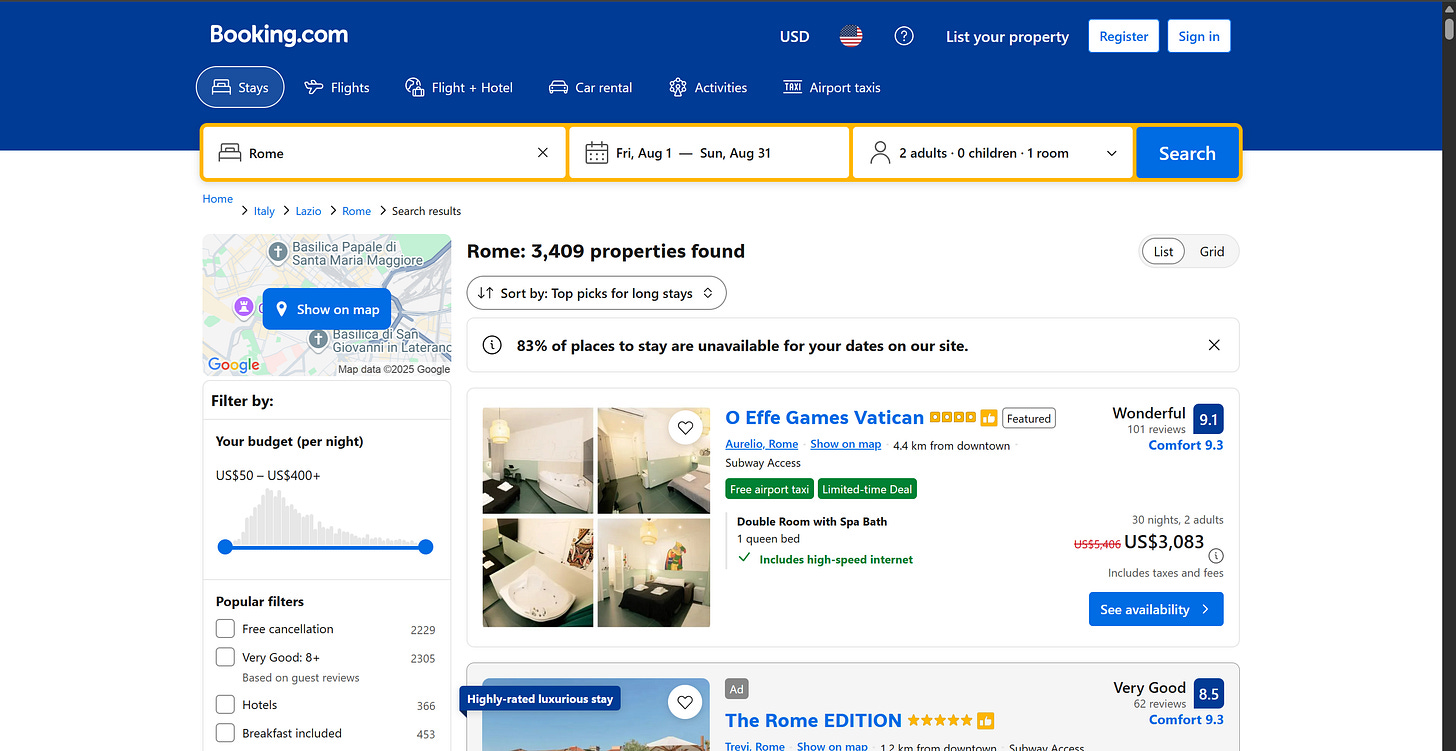Image resolution: width=1456 pixels, height=751 pixels.
Task: Click the Register button
Action: [x=1124, y=36]
